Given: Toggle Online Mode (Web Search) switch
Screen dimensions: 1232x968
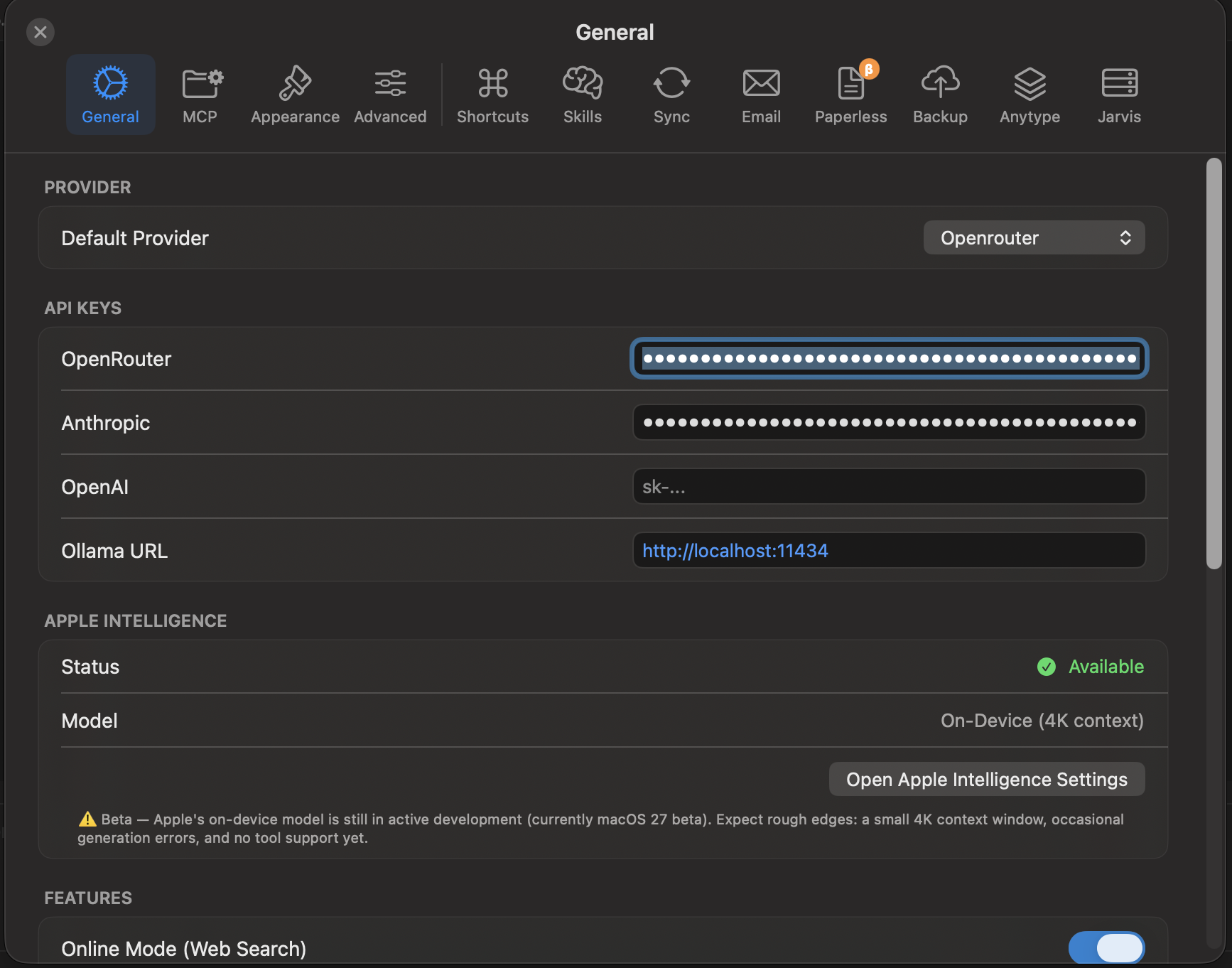Looking at the screenshot, I should [x=1106, y=947].
